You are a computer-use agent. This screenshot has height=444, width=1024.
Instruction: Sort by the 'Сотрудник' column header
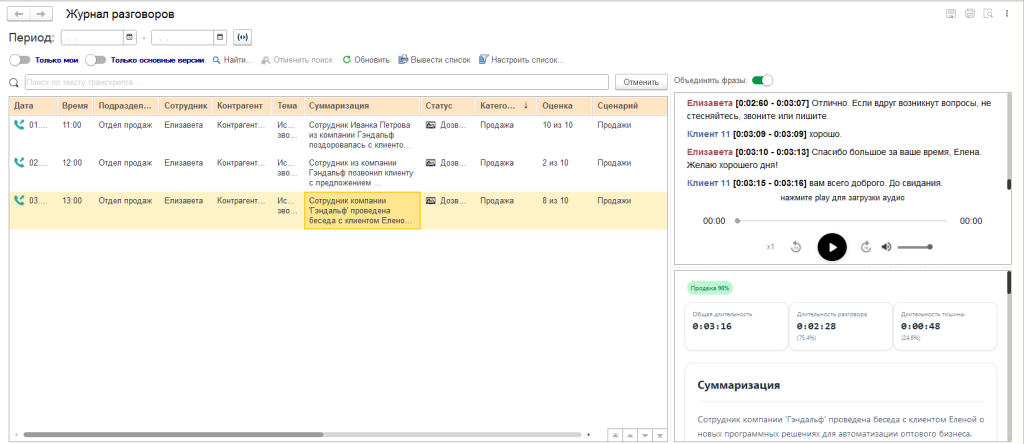(185, 106)
